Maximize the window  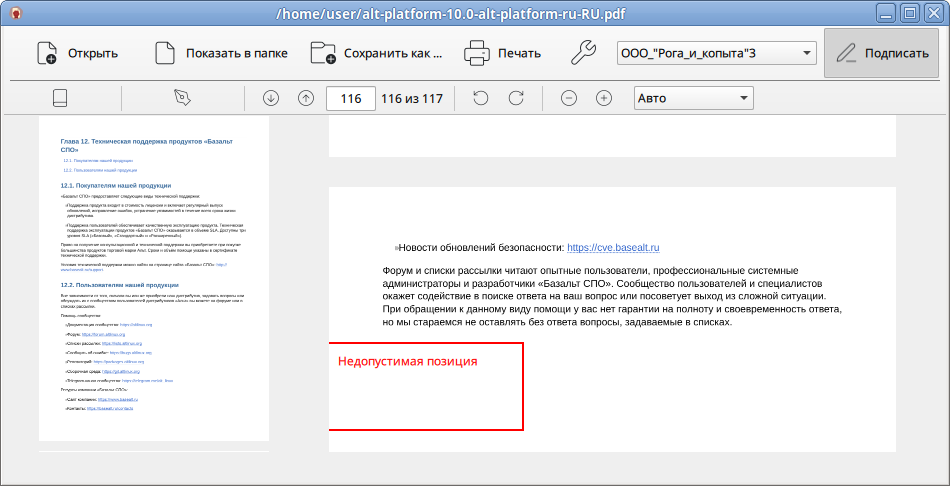909,13
